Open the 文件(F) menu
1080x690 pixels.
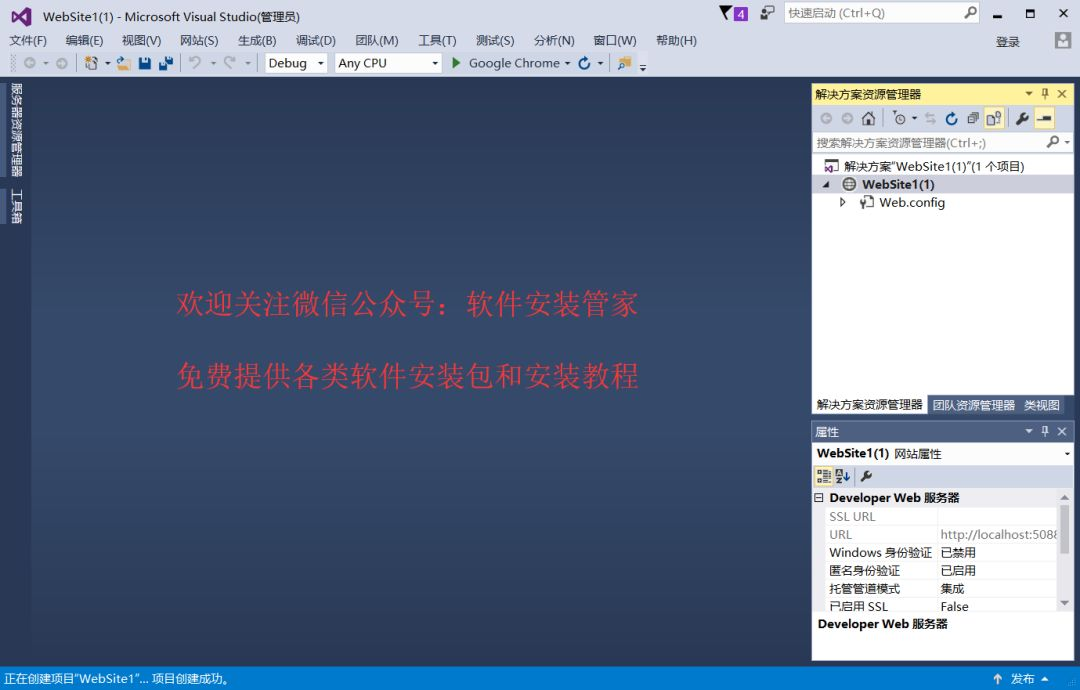(28, 41)
